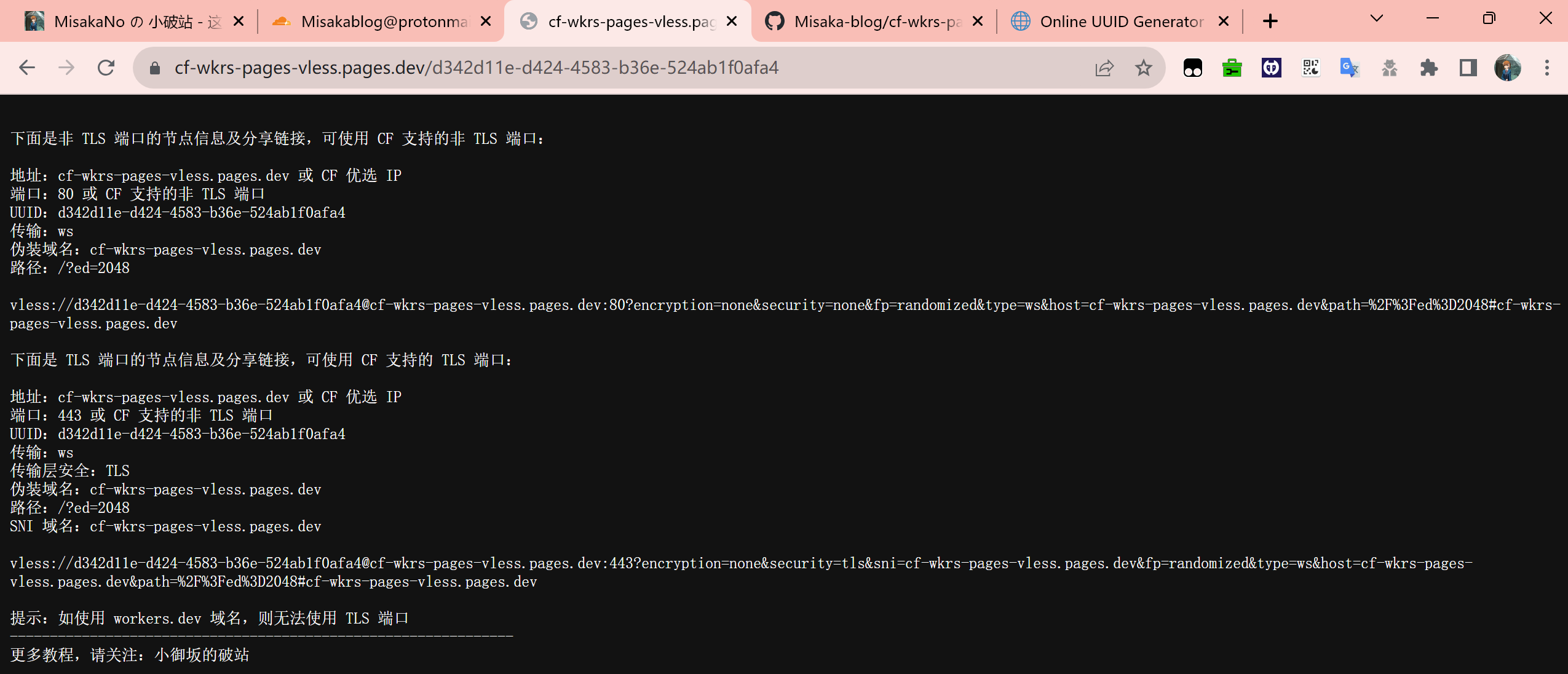Open the Extensions puzzle menu
The width and height of the screenshot is (1568, 674).
coord(1428,68)
